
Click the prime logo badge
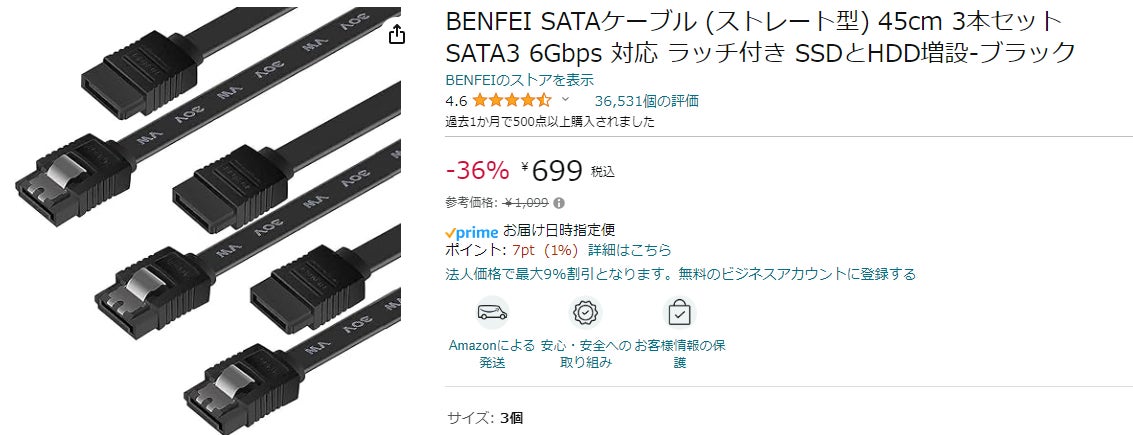[x=472, y=232]
